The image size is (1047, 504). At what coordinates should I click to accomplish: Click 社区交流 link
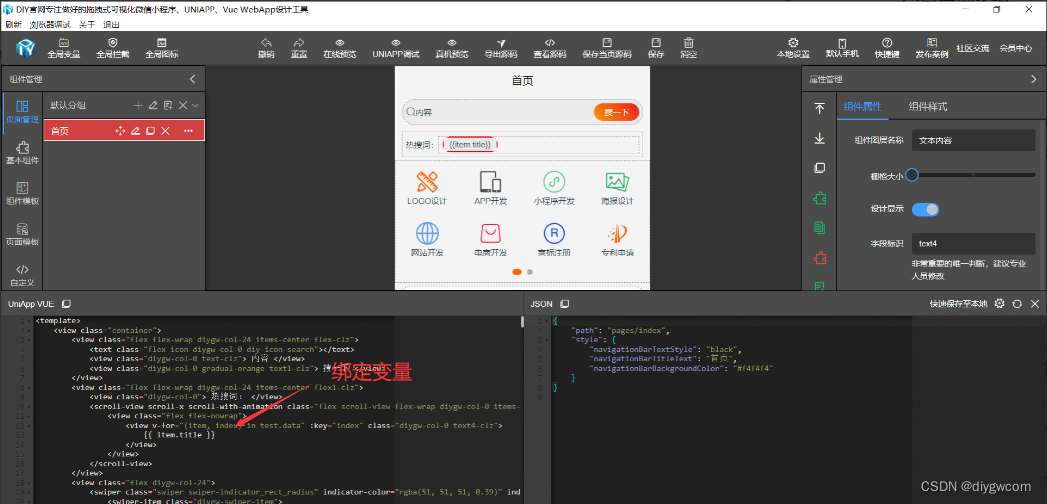(x=972, y=48)
